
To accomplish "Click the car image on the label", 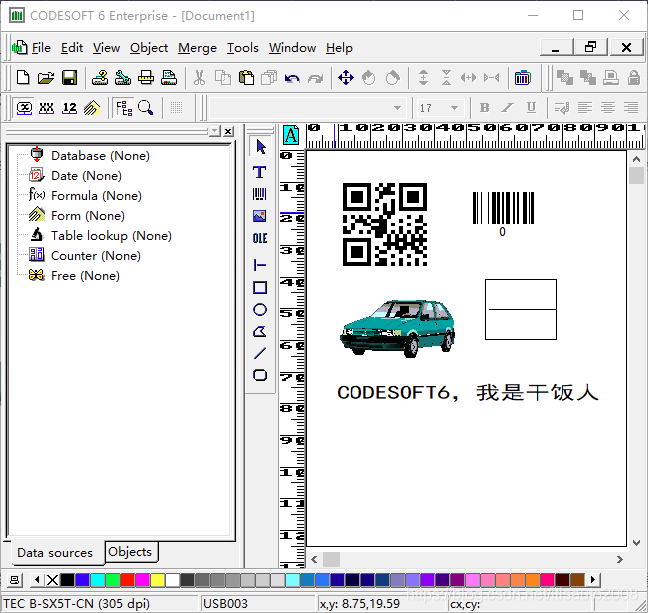I will [398, 329].
